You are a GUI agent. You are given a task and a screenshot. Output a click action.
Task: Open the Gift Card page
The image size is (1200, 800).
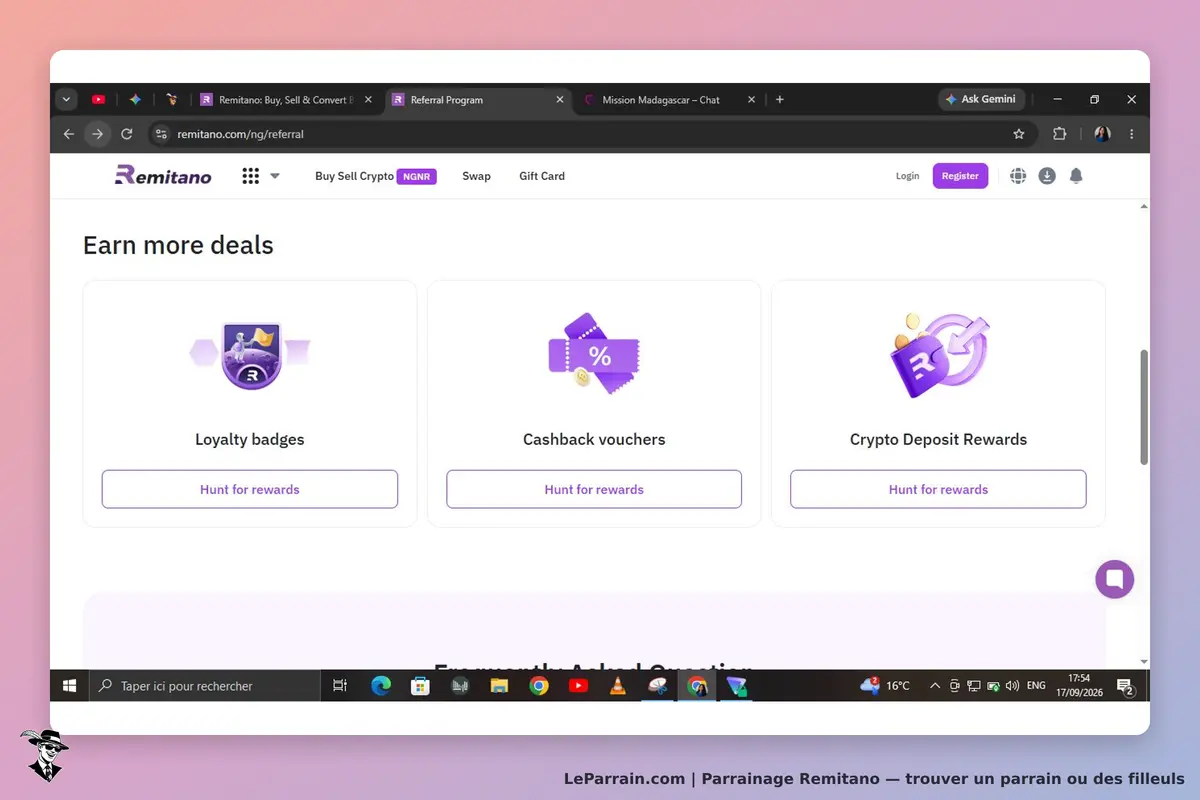[x=542, y=176]
